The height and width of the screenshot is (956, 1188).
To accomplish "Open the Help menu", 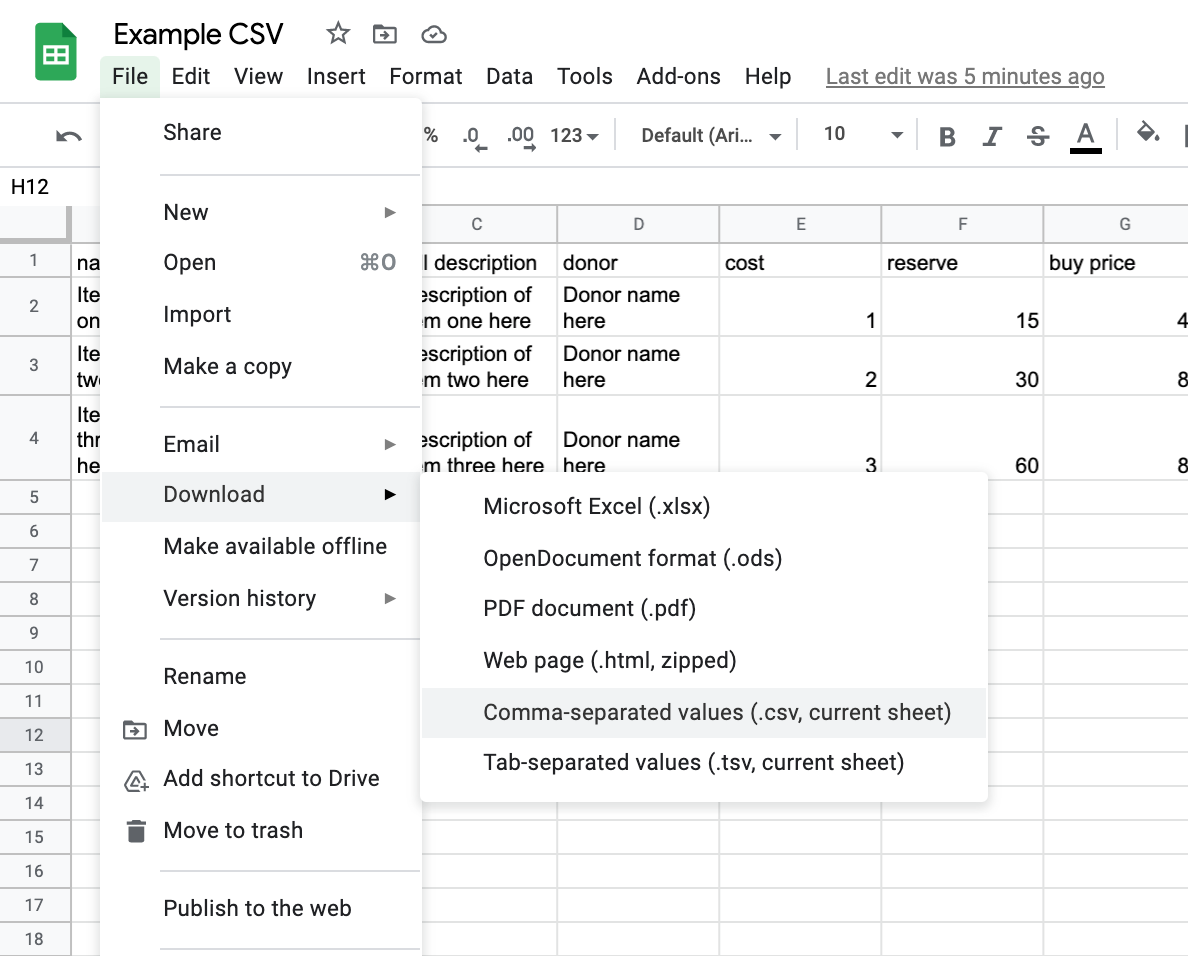I will click(x=768, y=77).
